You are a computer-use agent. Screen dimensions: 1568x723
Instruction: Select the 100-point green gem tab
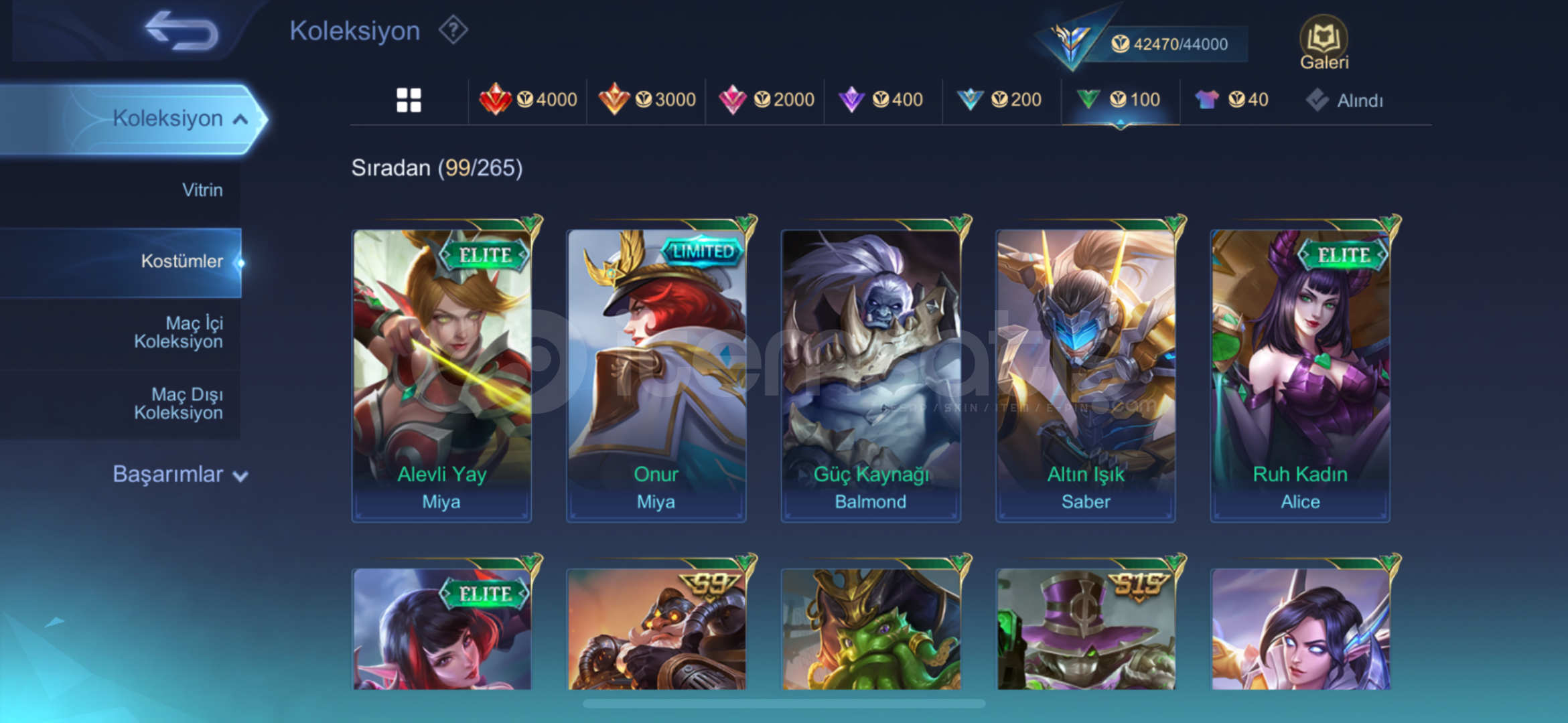point(1119,100)
